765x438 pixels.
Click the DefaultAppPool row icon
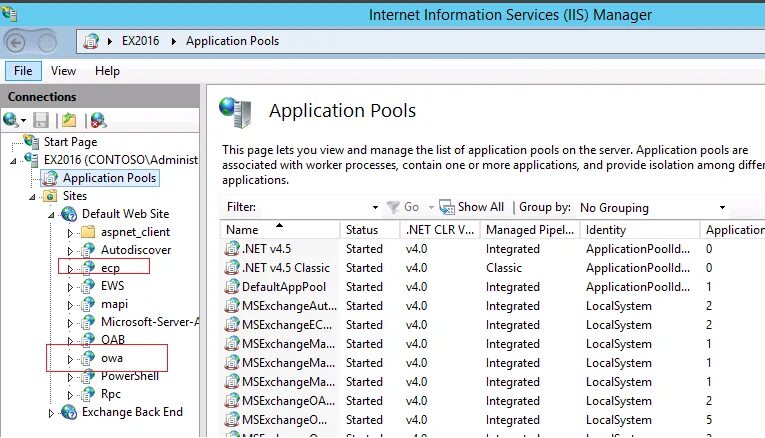tap(232, 287)
